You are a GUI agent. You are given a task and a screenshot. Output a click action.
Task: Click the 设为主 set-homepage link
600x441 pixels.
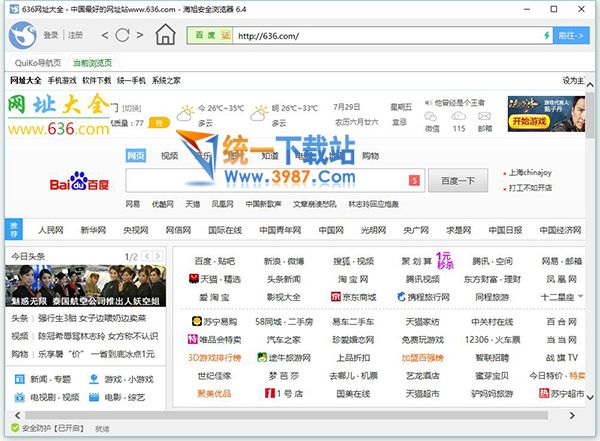tap(573, 80)
